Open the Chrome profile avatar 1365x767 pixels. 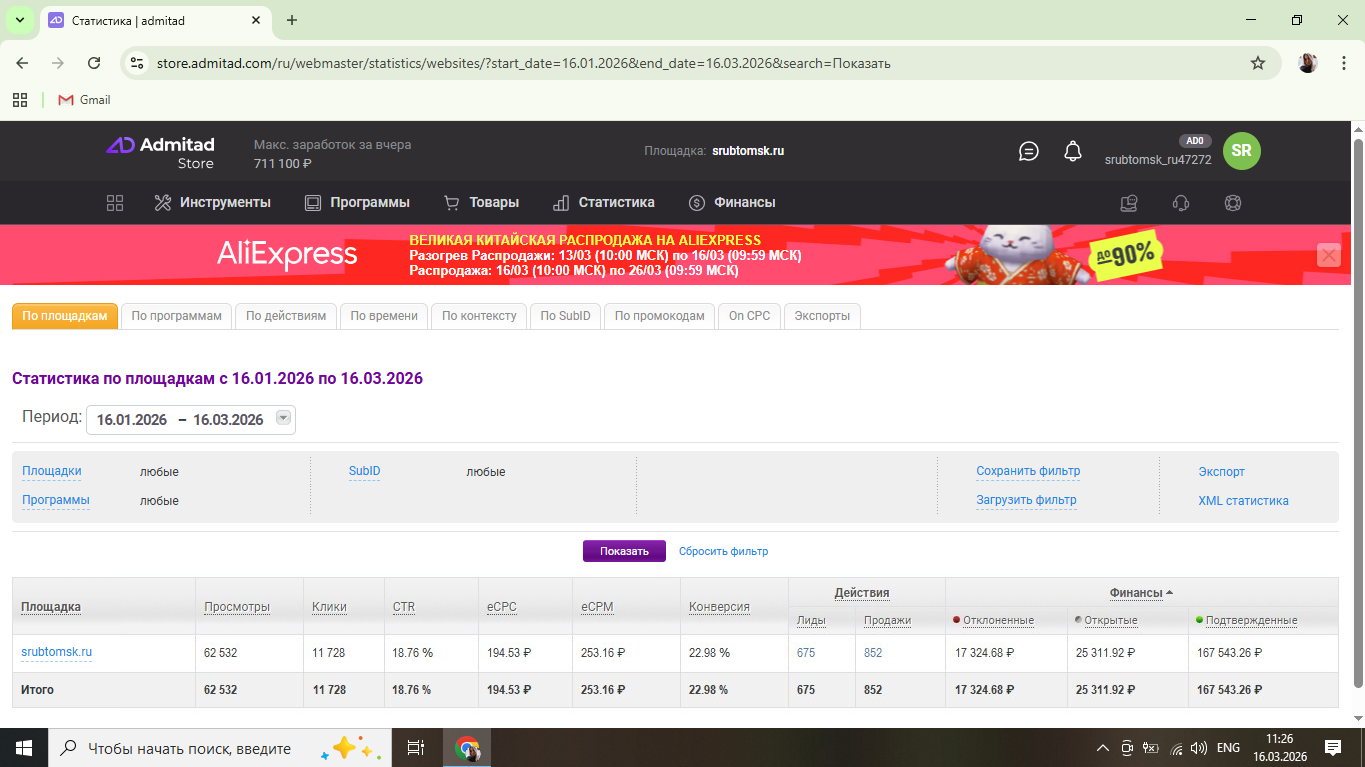(1307, 63)
